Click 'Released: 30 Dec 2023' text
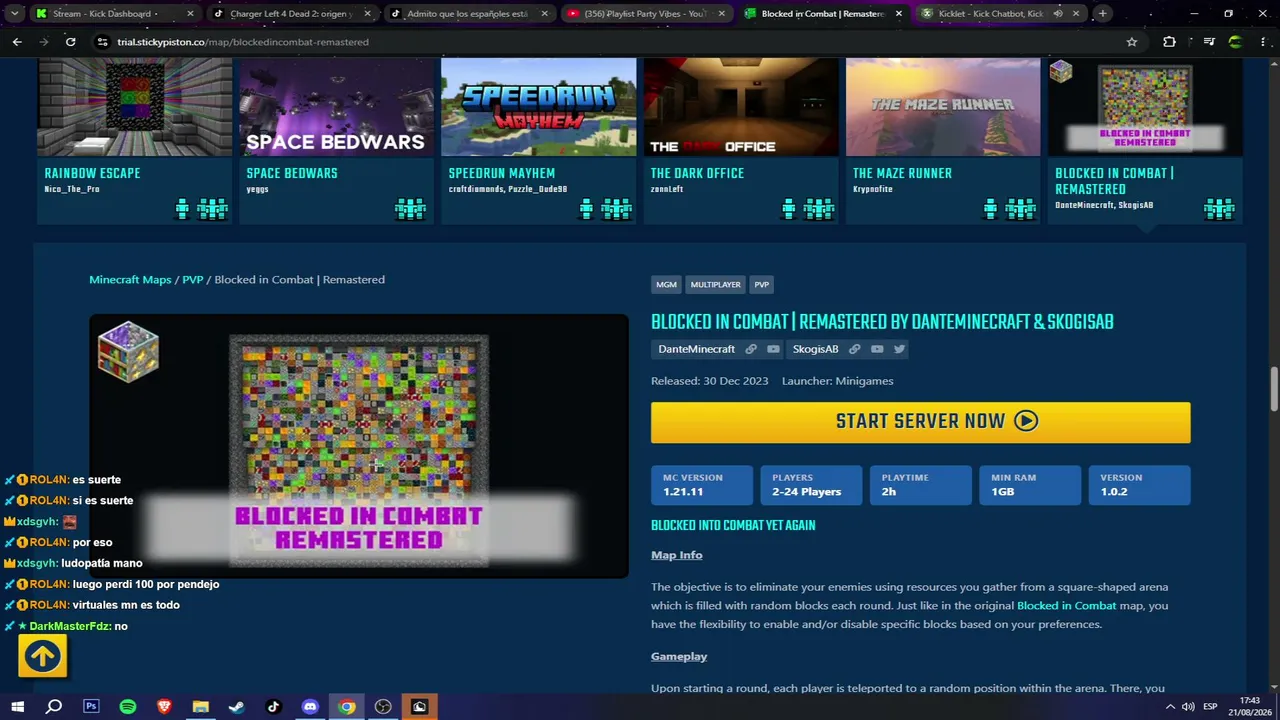 click(710, 381)
